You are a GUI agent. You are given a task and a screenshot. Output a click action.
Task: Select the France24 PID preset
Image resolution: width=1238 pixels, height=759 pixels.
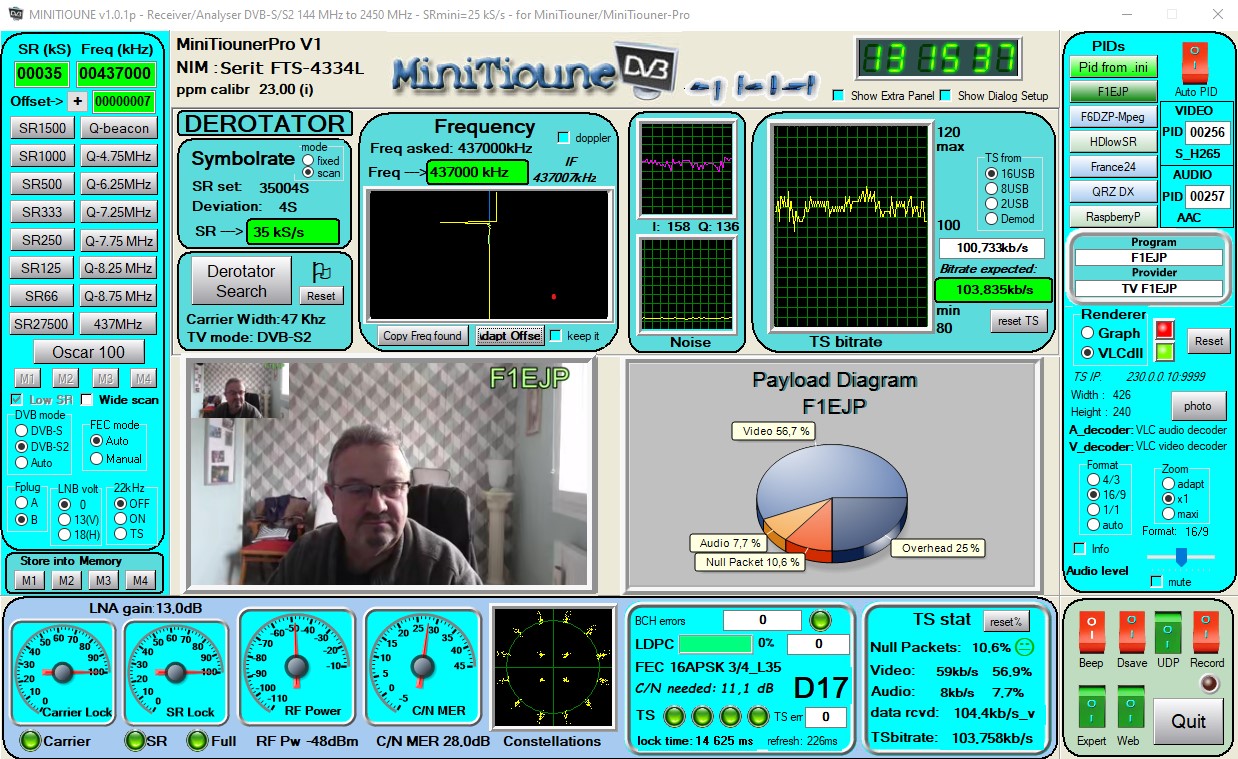click(1113, 167)
